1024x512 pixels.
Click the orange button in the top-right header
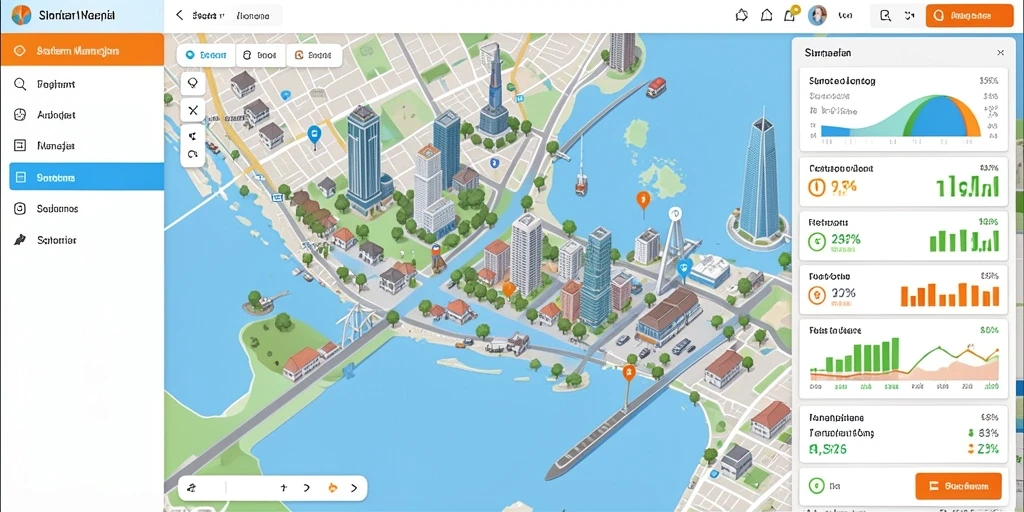[969, 16]
